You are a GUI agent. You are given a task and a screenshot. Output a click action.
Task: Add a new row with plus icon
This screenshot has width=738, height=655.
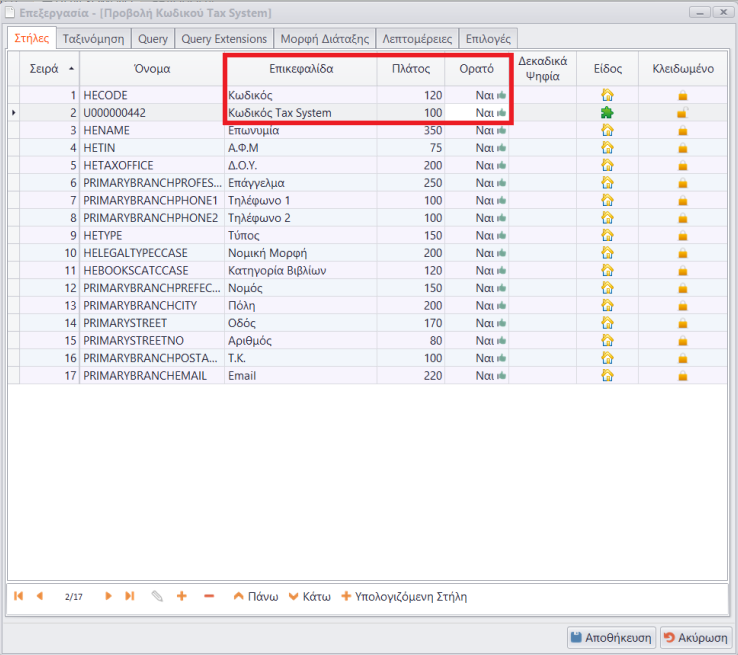pos(182,596)
